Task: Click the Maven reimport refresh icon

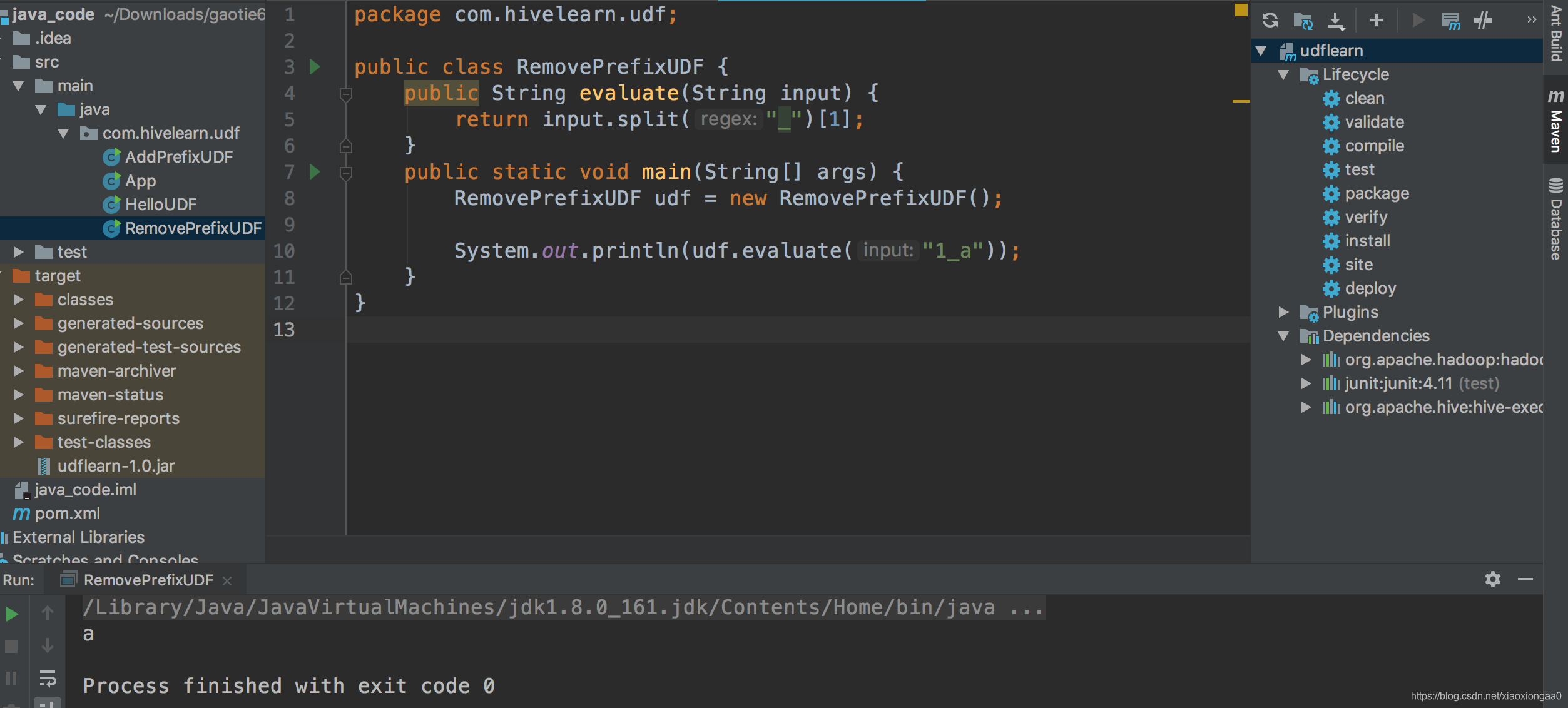Action: click(x=1270, y=21)
